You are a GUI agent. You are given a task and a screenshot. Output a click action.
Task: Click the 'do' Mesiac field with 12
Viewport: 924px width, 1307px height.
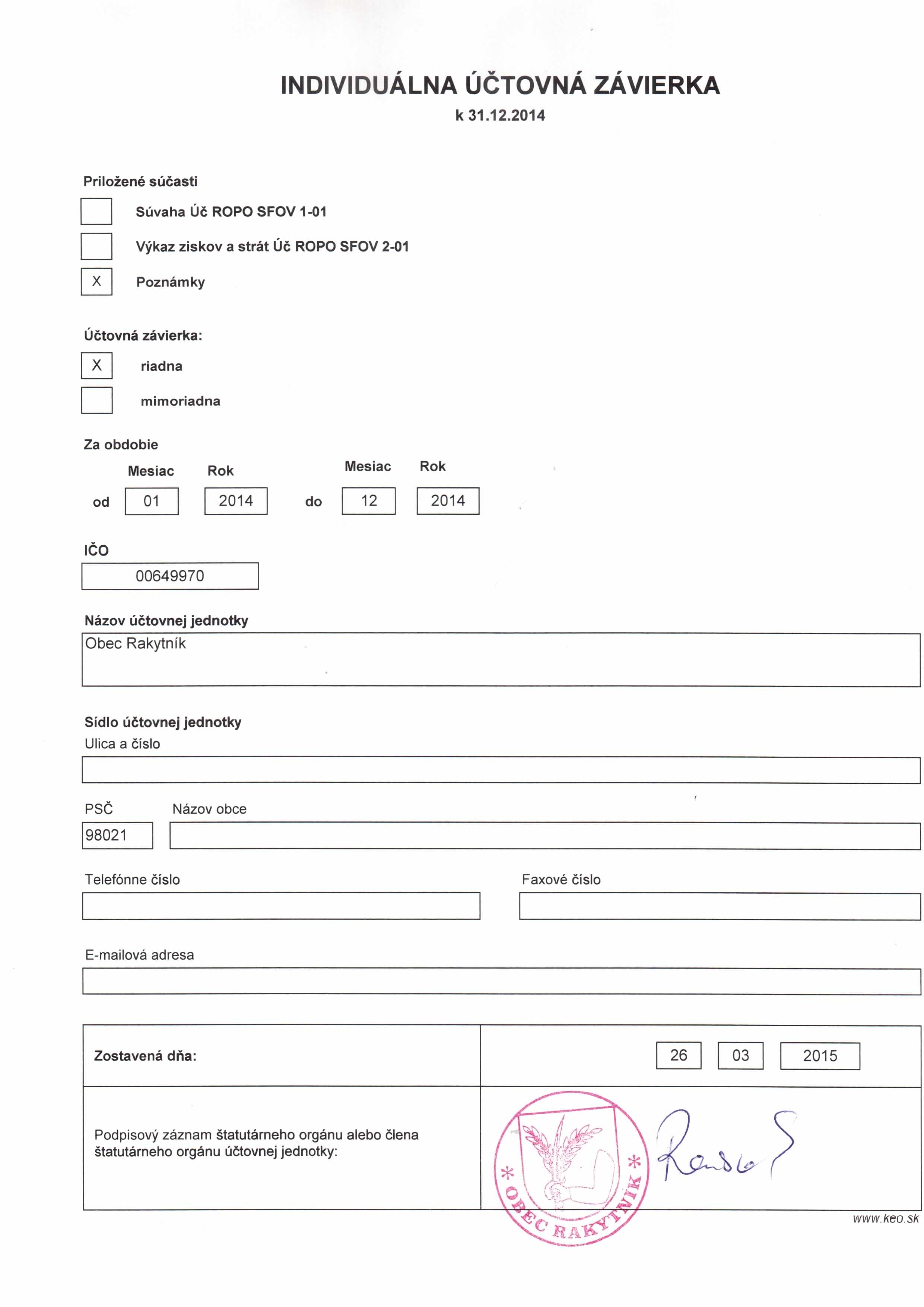click(368, 501)
